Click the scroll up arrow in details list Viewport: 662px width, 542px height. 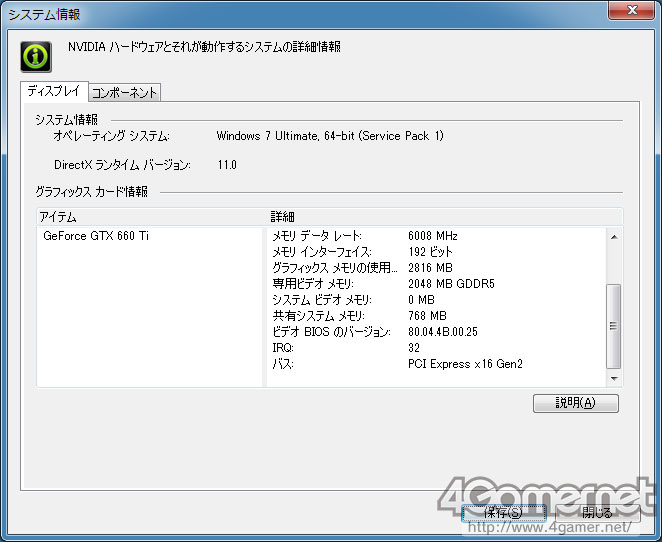tap(614, 237)
